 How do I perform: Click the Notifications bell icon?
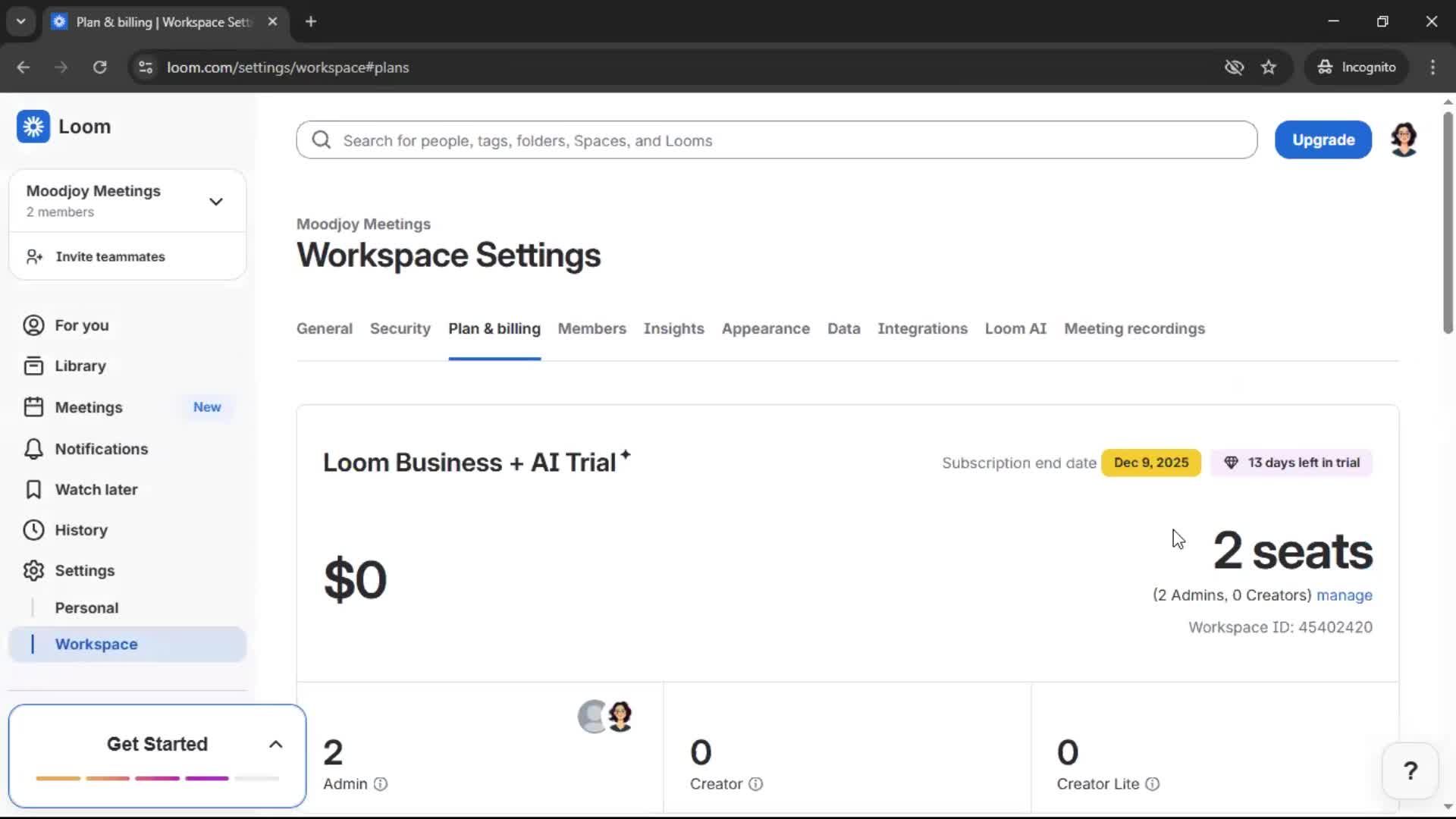pos(33,449)
